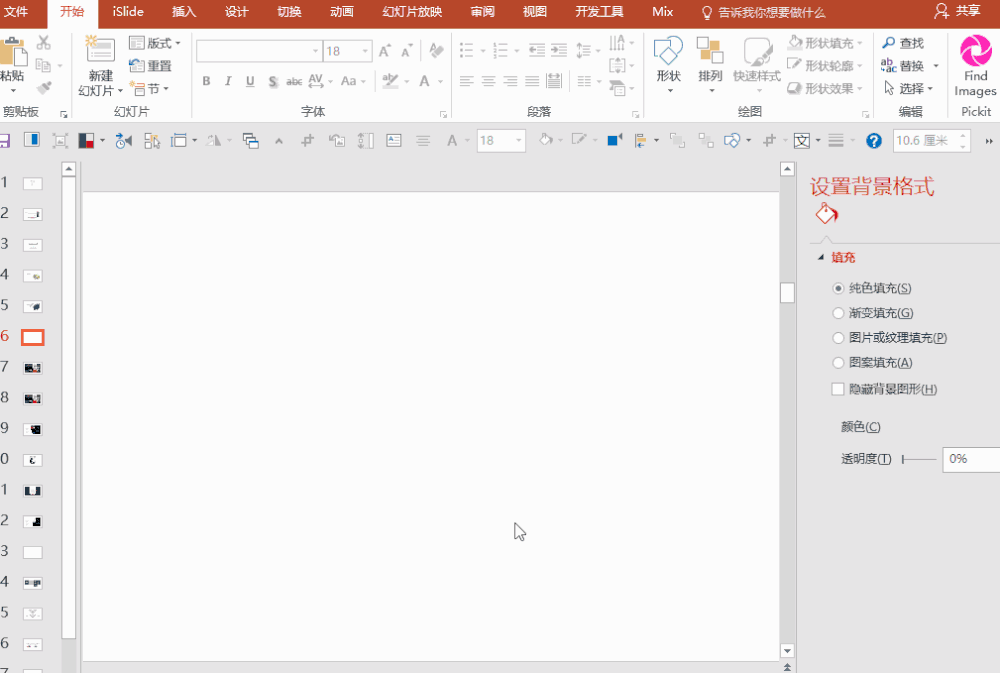Select the 图案填充 (Pattern fill) option

click(x=839, y=363)
